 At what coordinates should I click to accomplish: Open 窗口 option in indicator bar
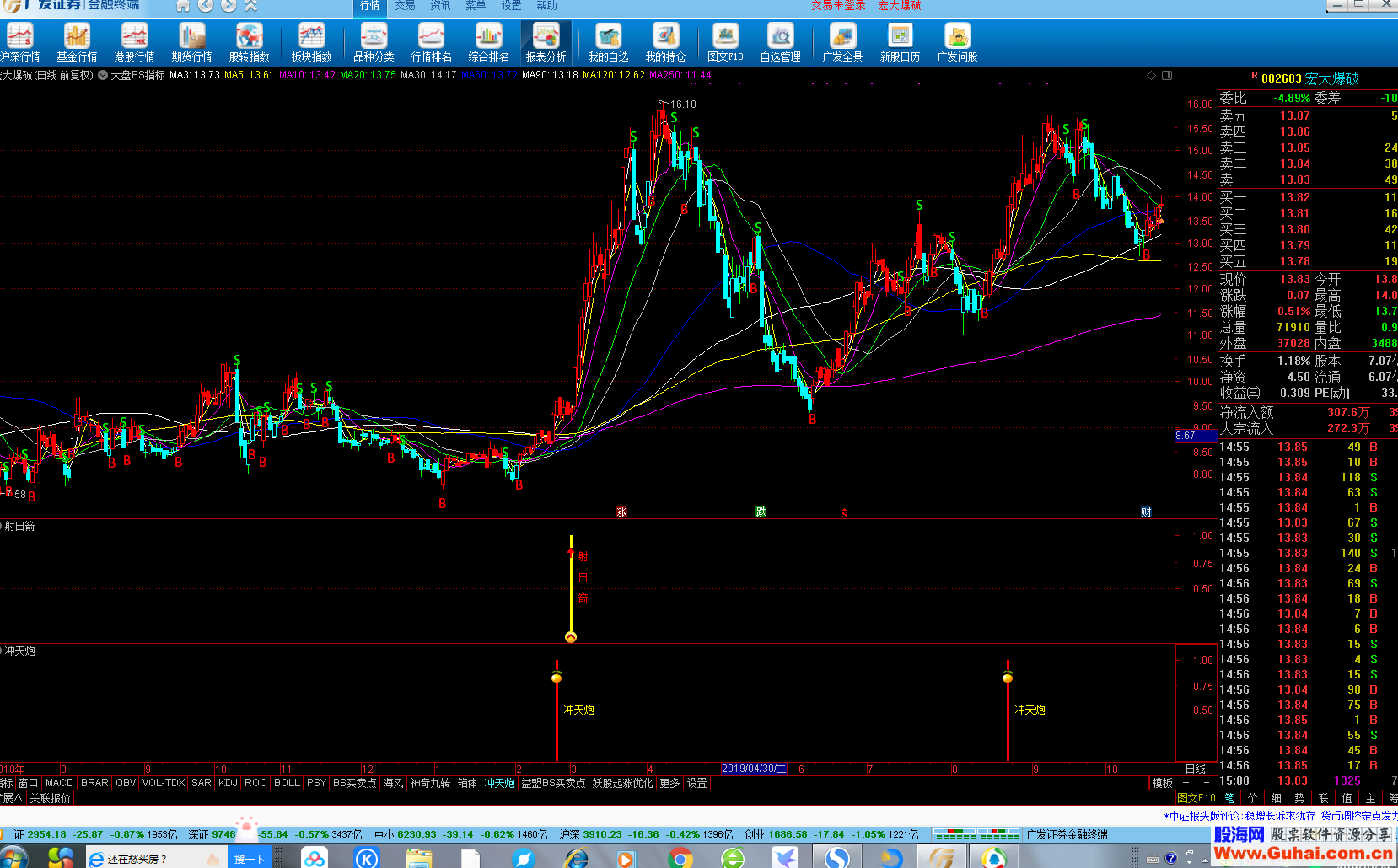coord(28,783)
